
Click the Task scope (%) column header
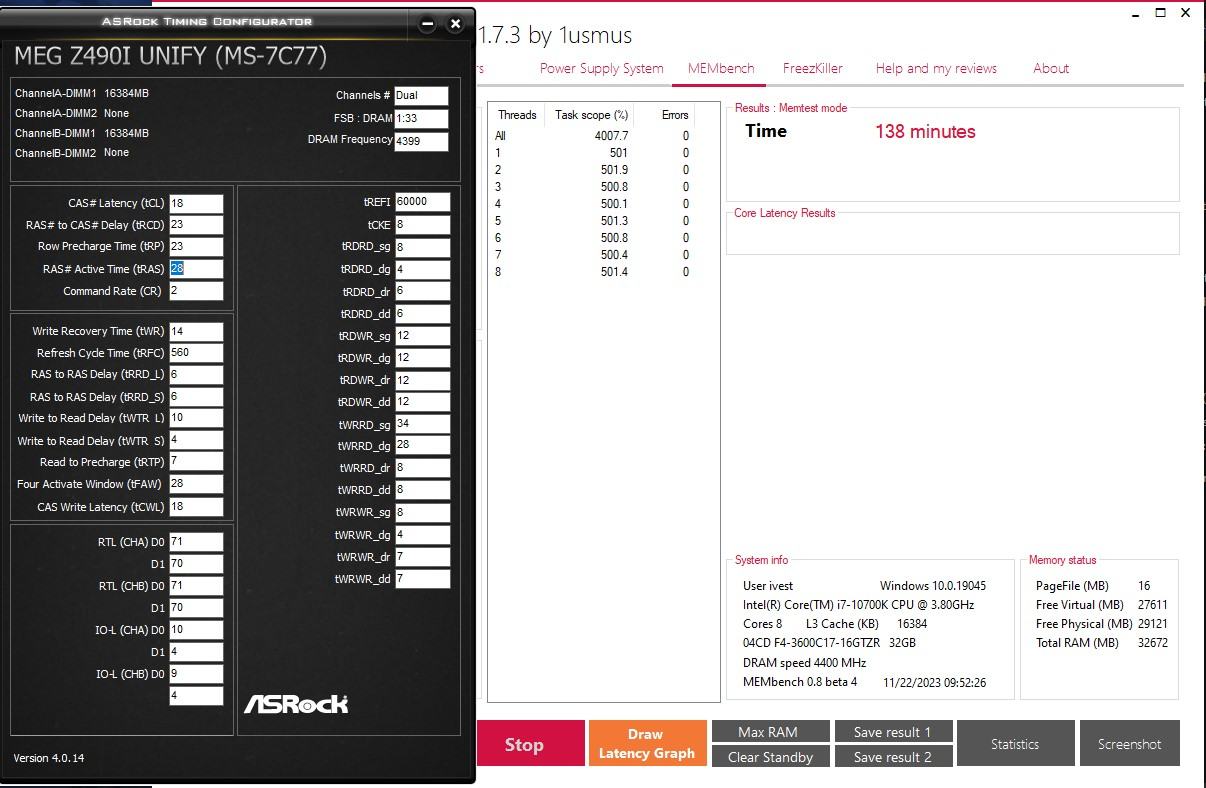[590, 115]
